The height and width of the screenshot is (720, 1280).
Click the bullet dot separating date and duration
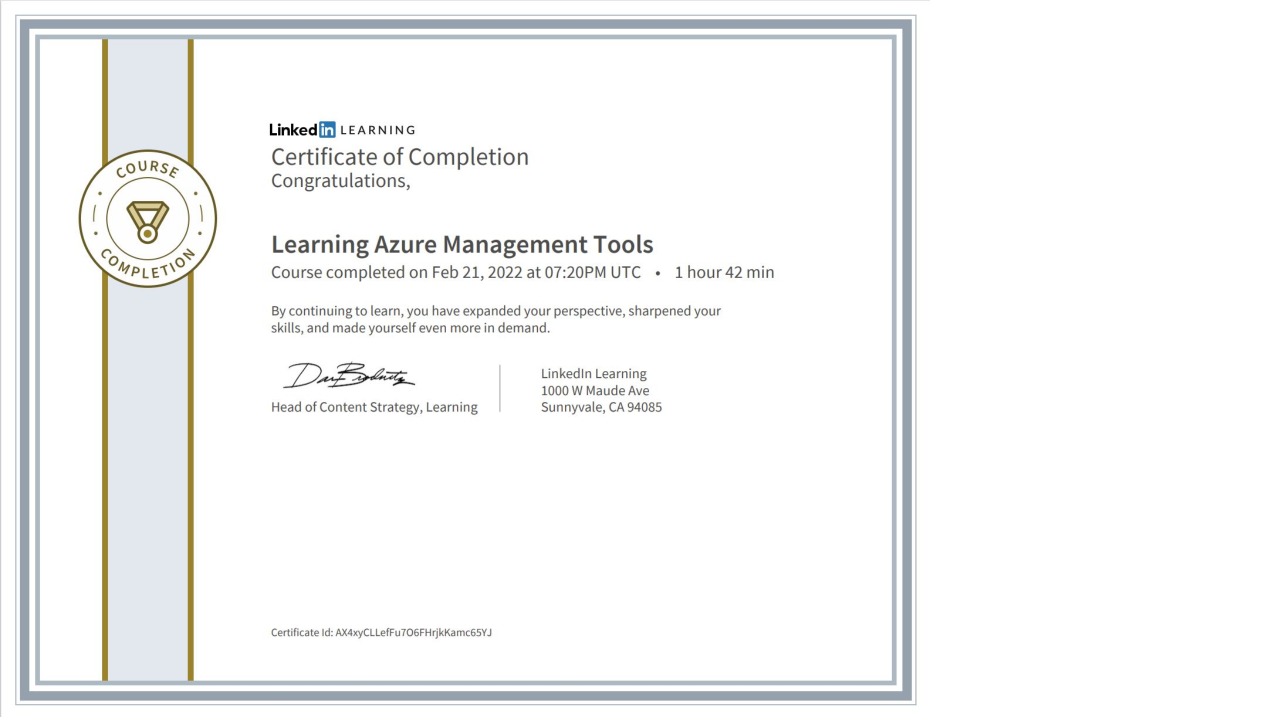pos(657,273)
